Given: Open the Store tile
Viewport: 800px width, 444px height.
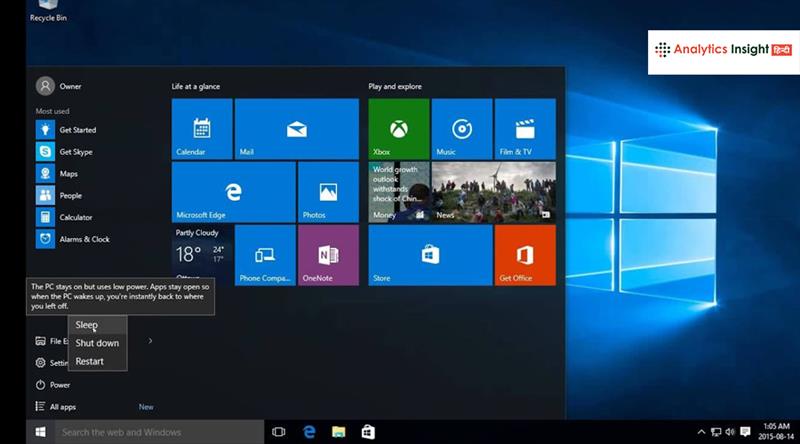Looking at the screenshot, I should pyautogui.click(x=430, y=255).
